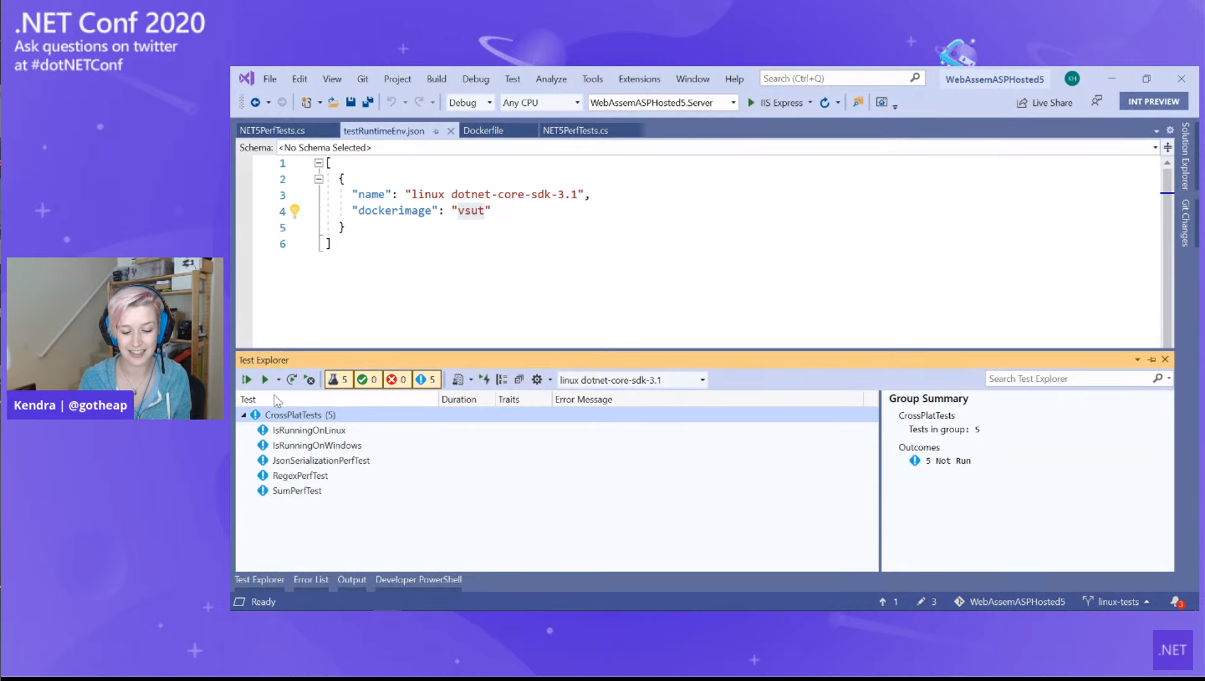
Task: Click the Live Share button
Action: (x=1045, y=103)
